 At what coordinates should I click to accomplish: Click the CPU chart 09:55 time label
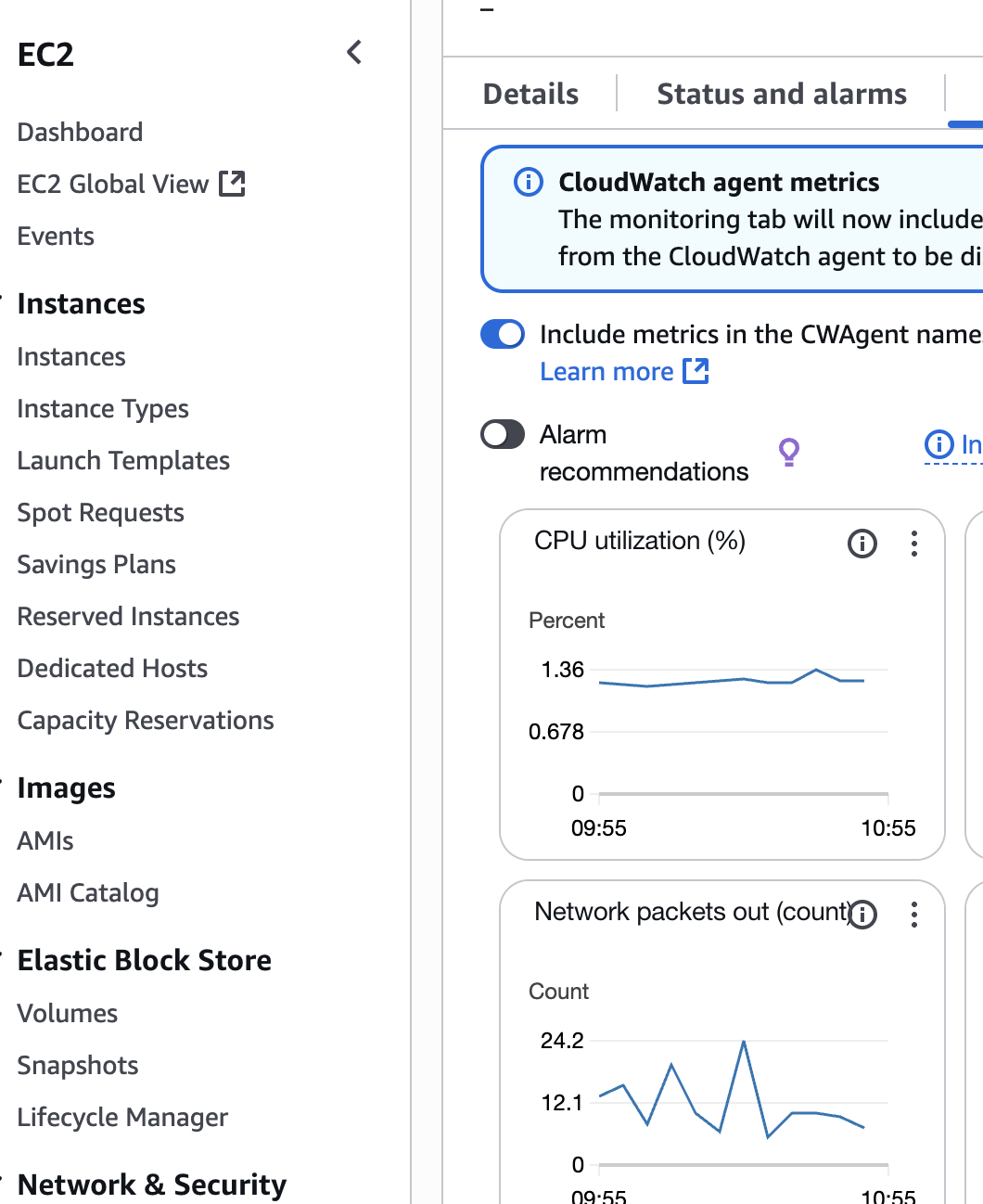(x=599, y=828)
